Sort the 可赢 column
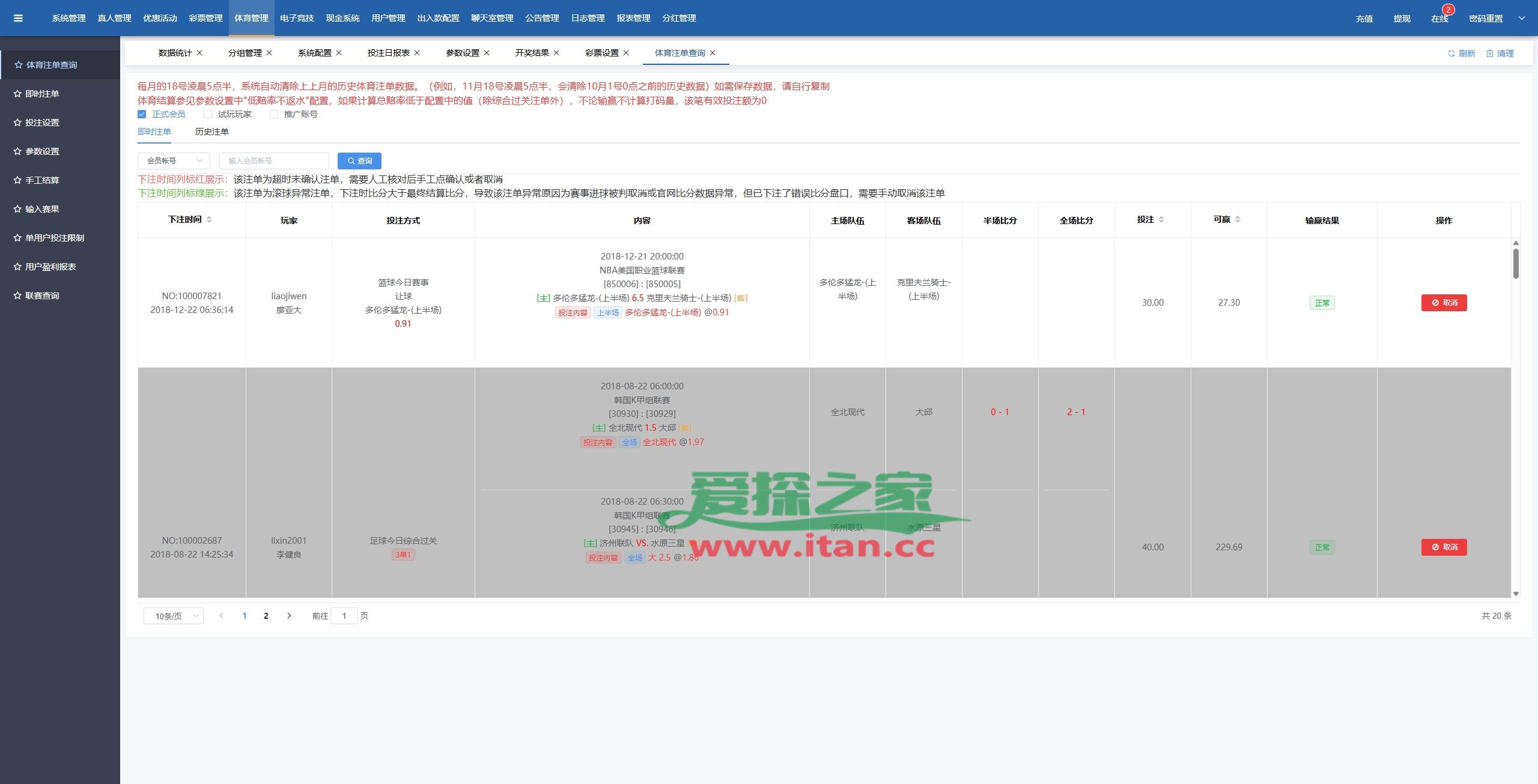This screenshot has width=1538, height=784. point(1238,220)
